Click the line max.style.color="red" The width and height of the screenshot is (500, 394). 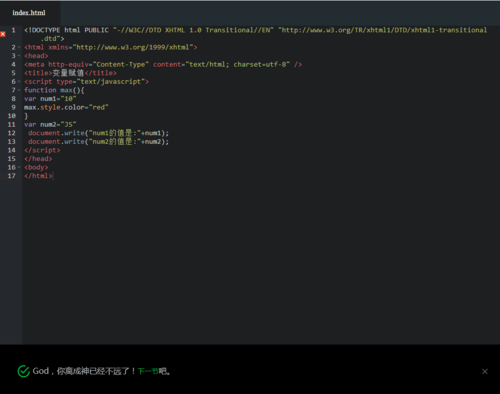pos(66,107)
